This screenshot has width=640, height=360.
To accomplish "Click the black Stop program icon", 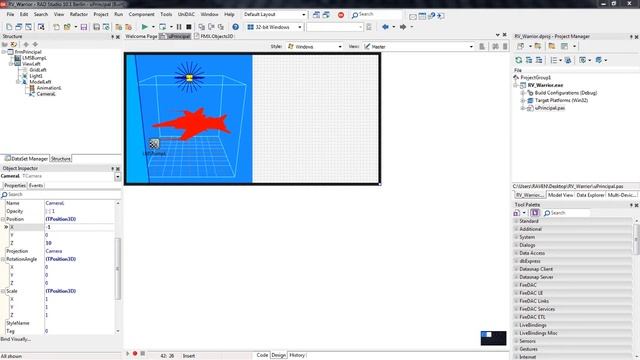I will (189, 27).
